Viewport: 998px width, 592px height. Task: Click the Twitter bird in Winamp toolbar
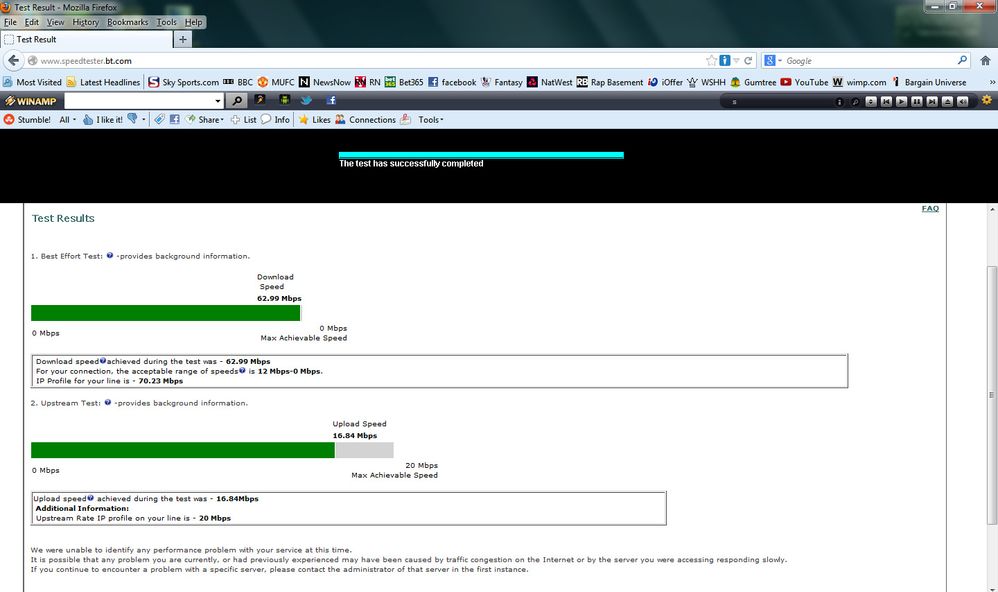click(x=306, y=100)
